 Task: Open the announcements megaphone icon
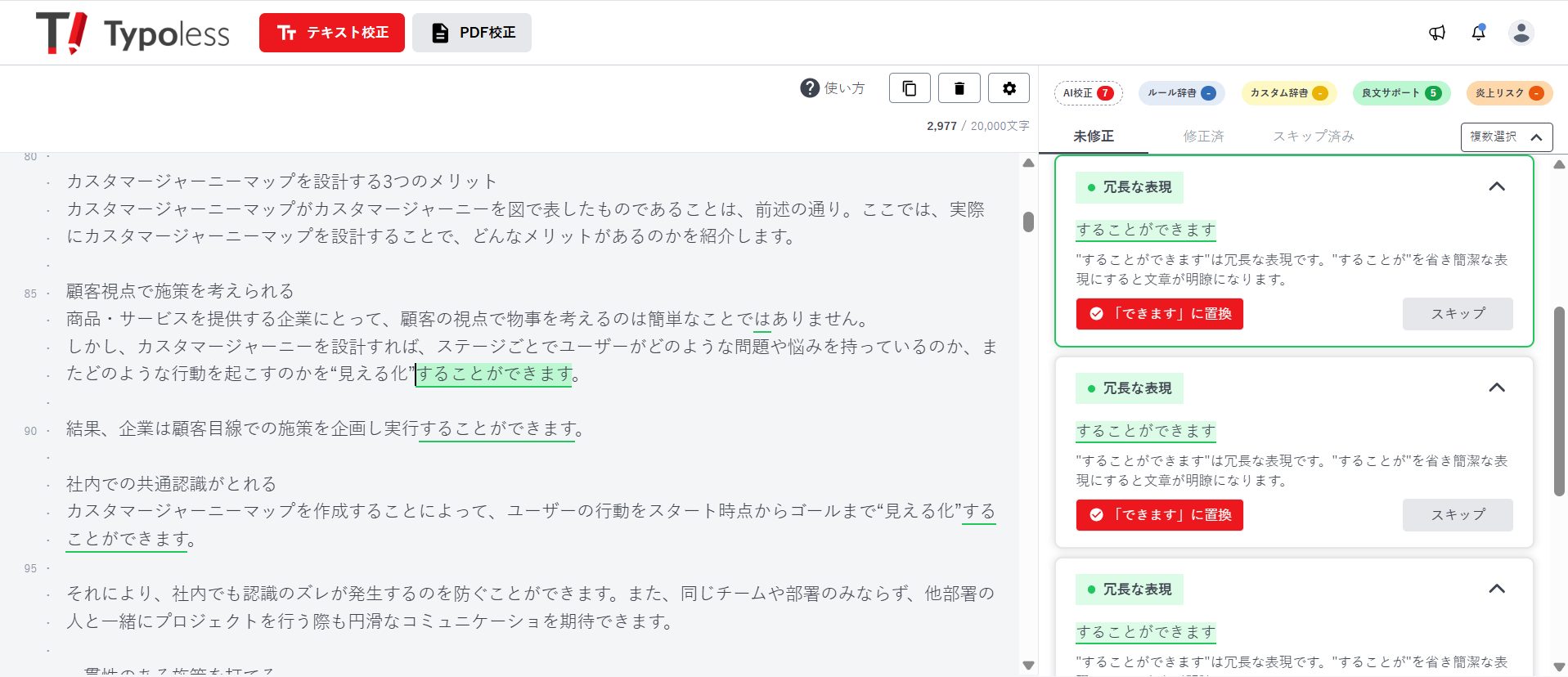(1437, 33)
